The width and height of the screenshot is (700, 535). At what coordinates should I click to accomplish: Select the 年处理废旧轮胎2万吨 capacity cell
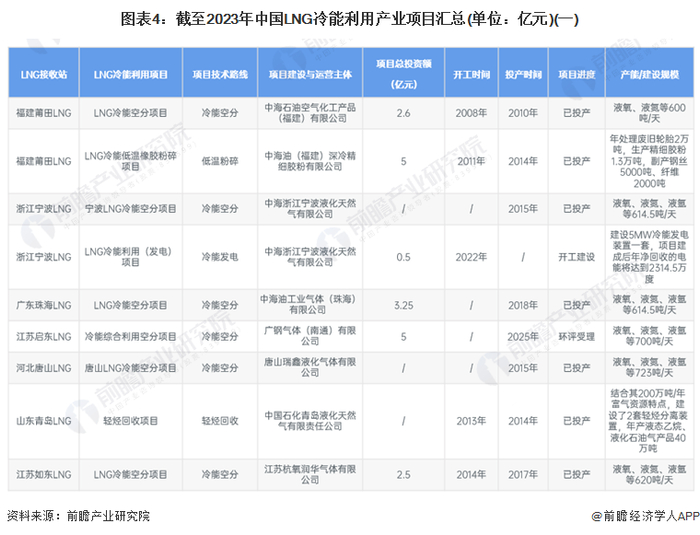650,161
